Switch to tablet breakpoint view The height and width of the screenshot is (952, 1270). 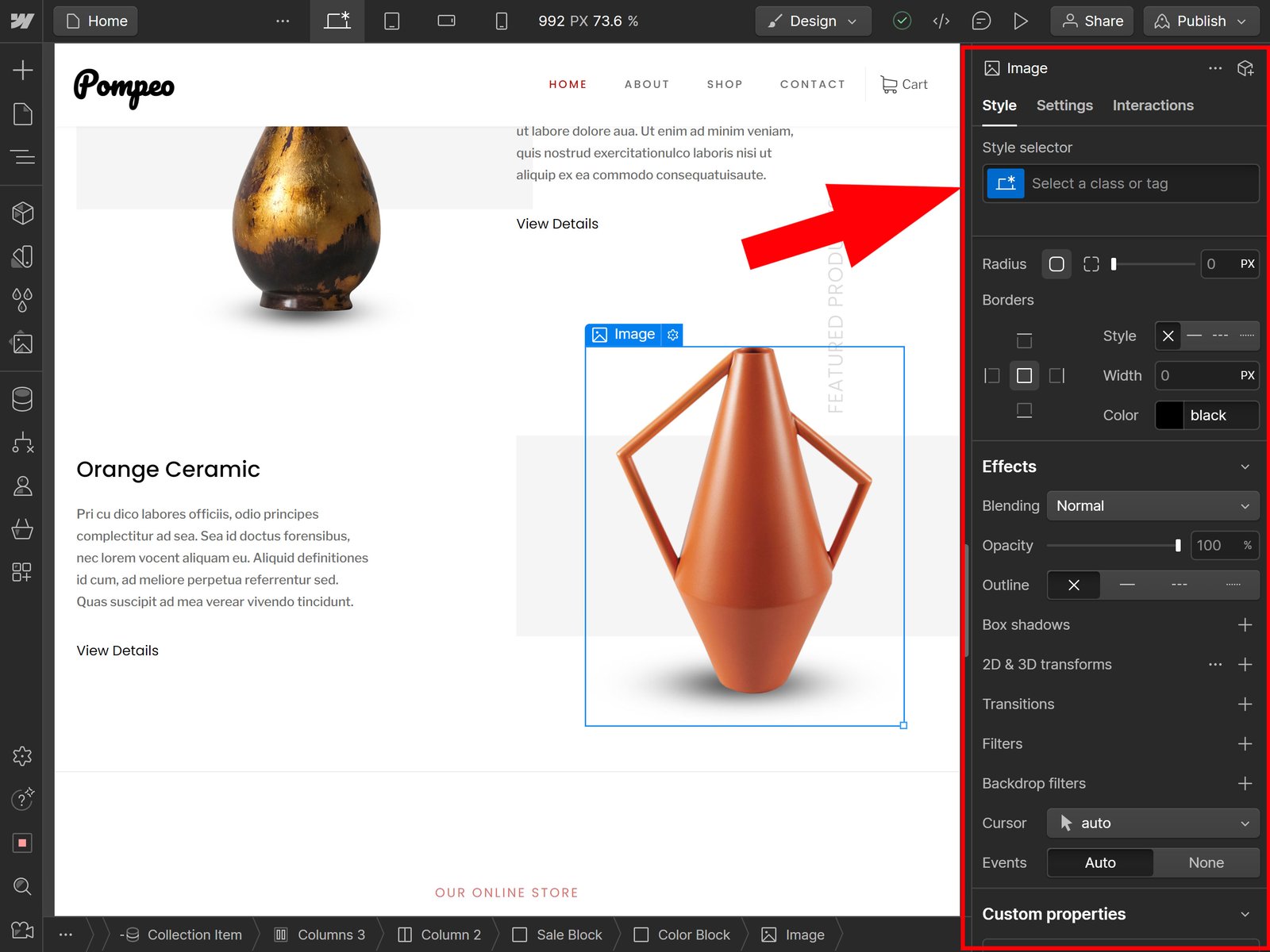point(391,21)
